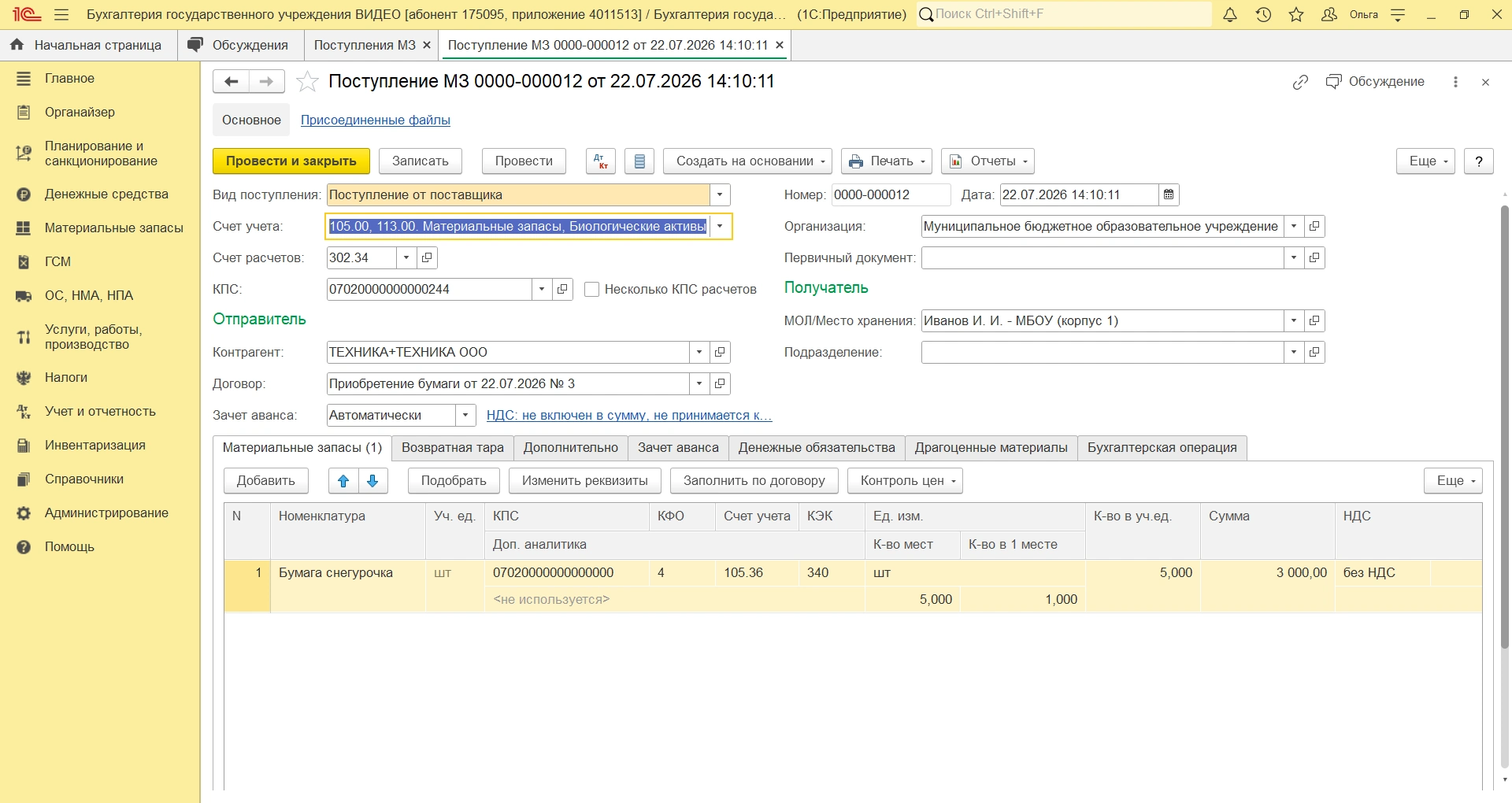Open the Поступления МЗ tab

click(x=365, y=45)
